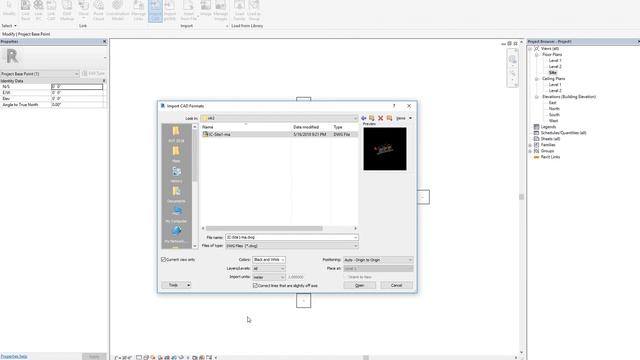Click the Link IFC ribbon icon
Screen dimensions: 640x360
(x=38, y=9)
